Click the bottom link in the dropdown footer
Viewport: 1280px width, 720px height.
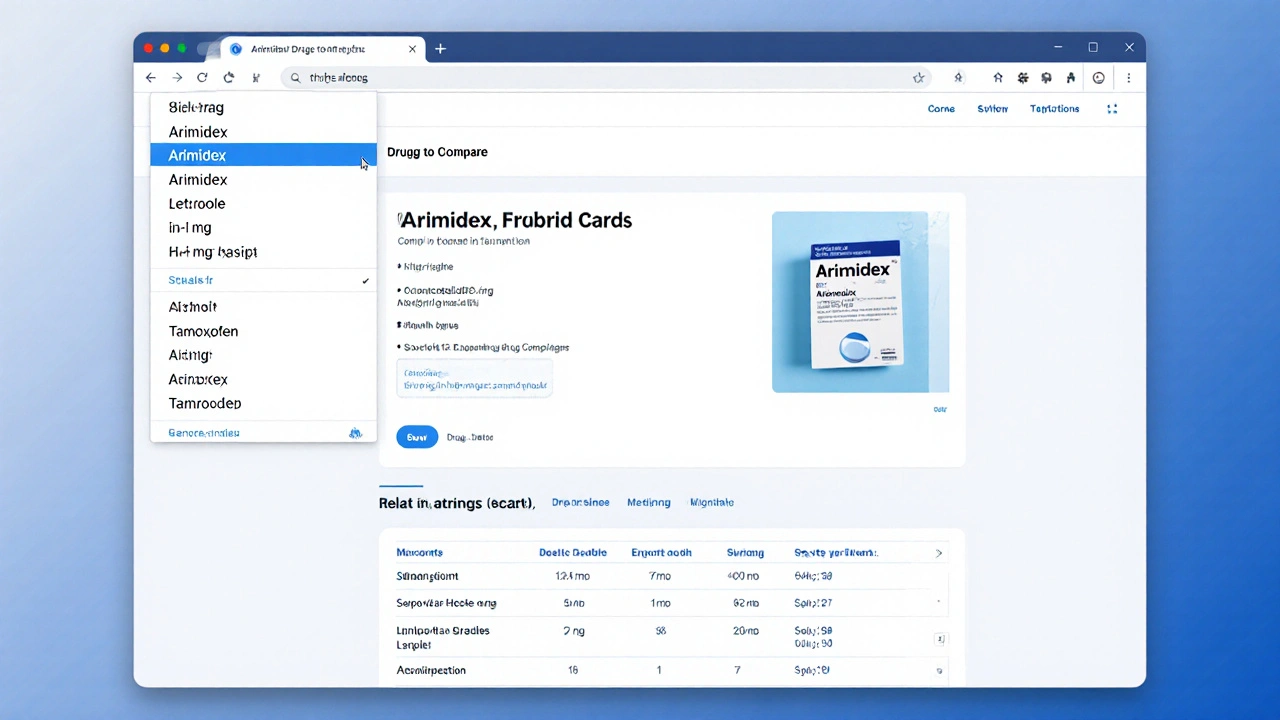204,433
